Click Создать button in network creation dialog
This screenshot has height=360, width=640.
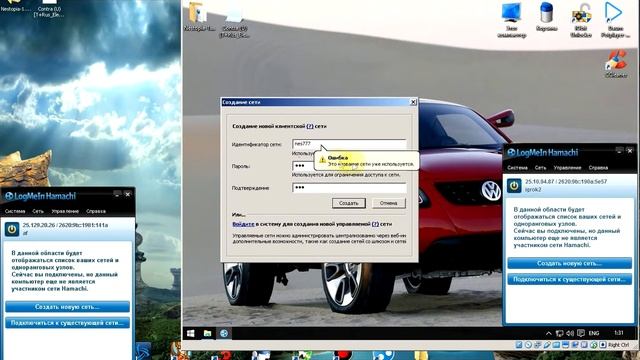(x=349, y=203)
